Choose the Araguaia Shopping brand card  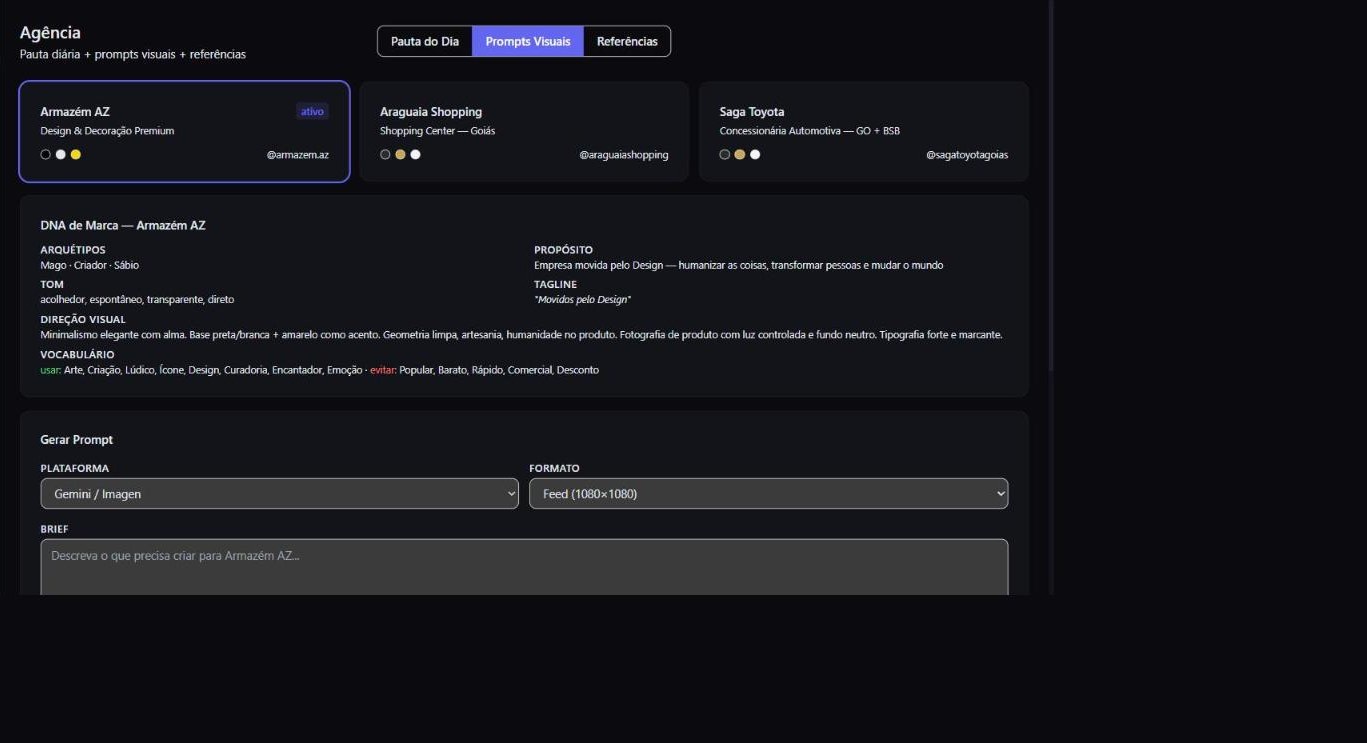524,132
